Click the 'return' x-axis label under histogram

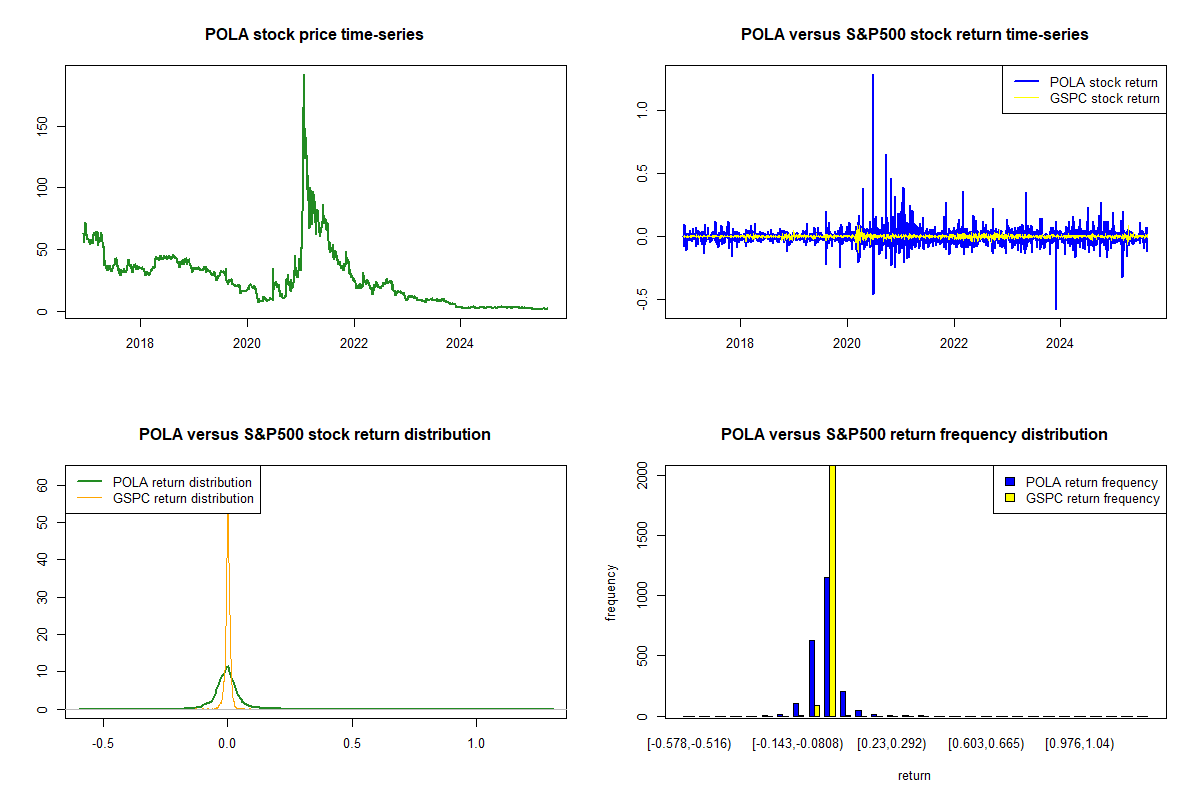tap(914, 775)
